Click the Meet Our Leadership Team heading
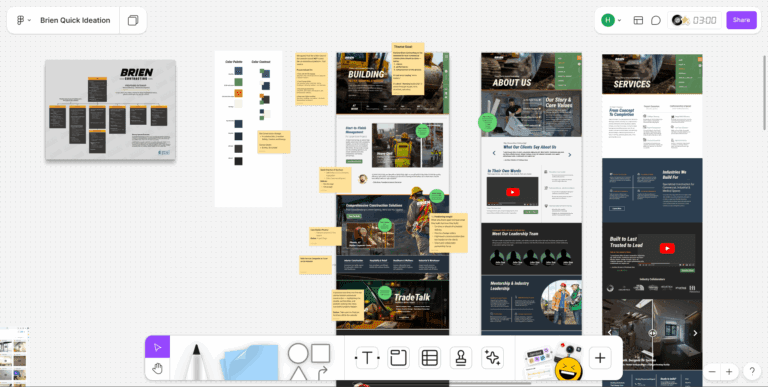768x387 pixels. click(515, 234)
